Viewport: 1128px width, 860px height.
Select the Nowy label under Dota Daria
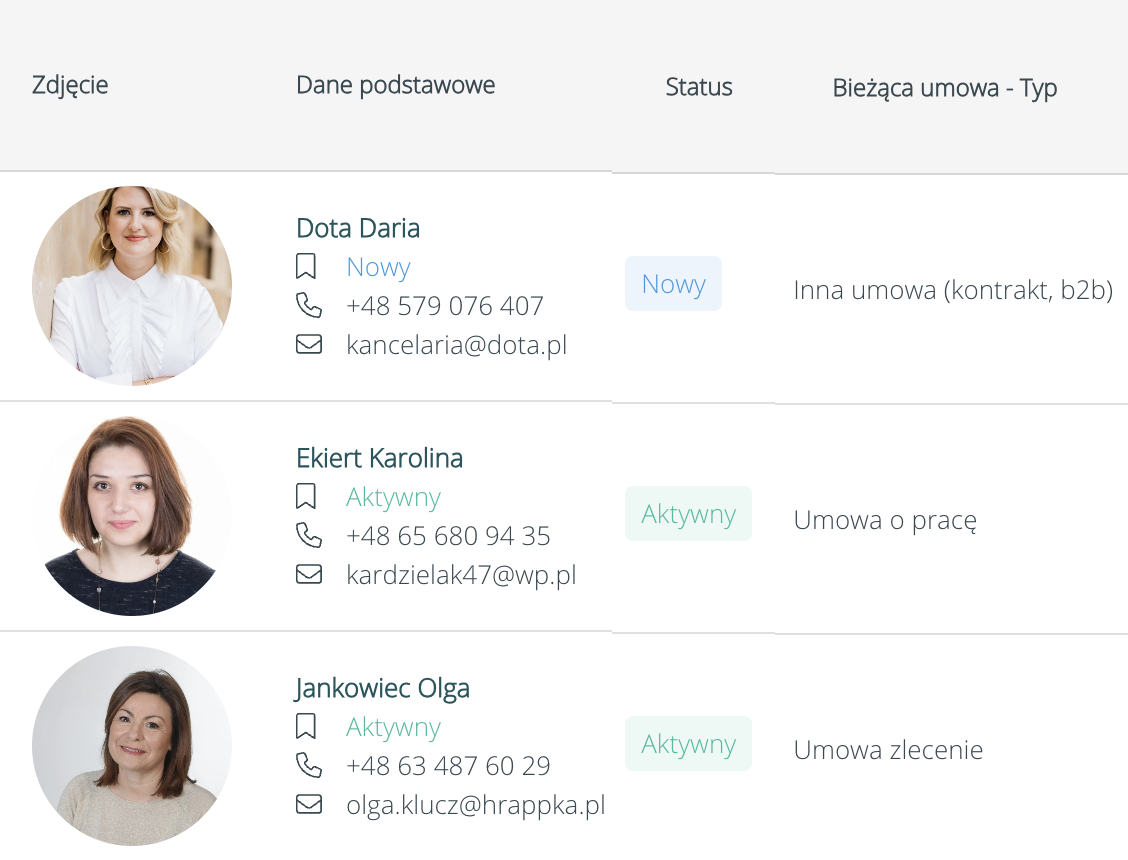click(378, 266)
